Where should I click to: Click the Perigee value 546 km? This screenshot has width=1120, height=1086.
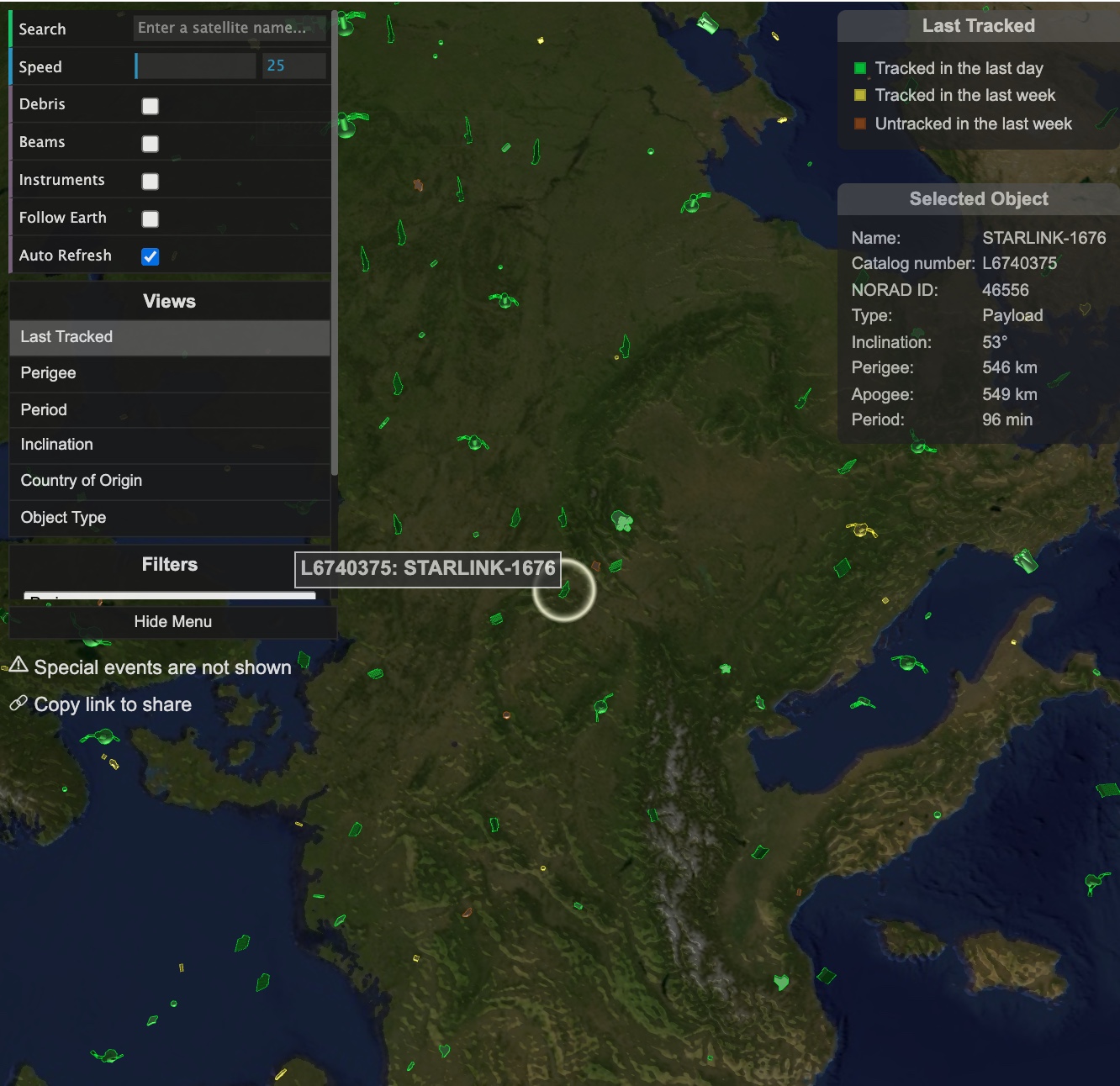click(1010, 367)
